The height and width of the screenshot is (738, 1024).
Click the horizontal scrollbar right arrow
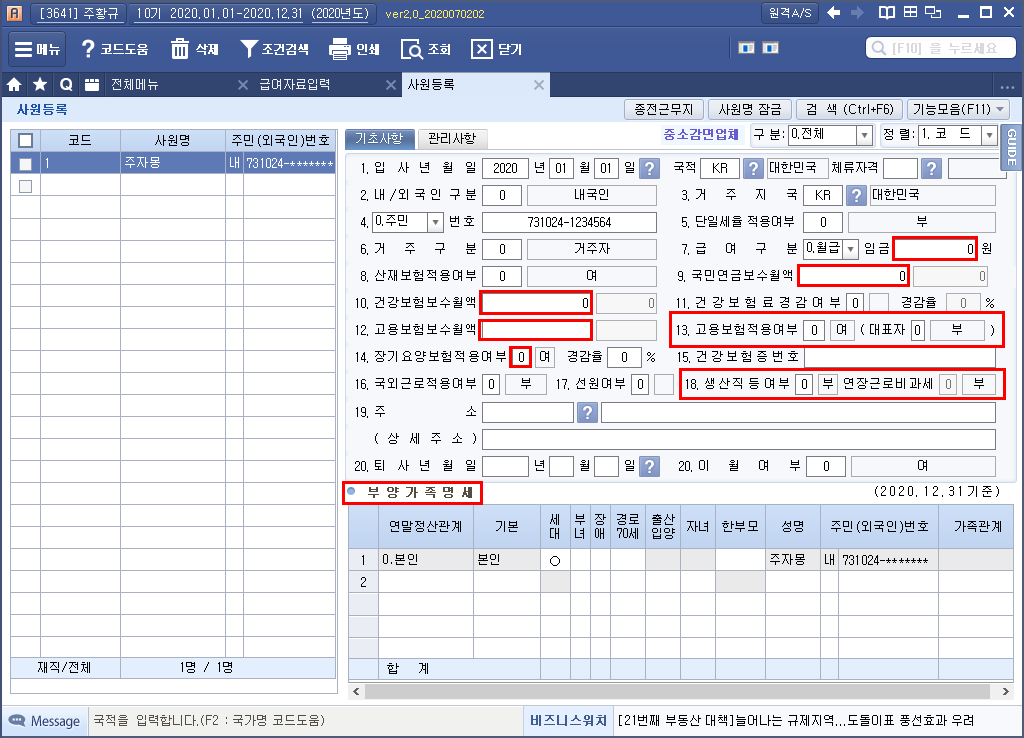click(1004, 691)
